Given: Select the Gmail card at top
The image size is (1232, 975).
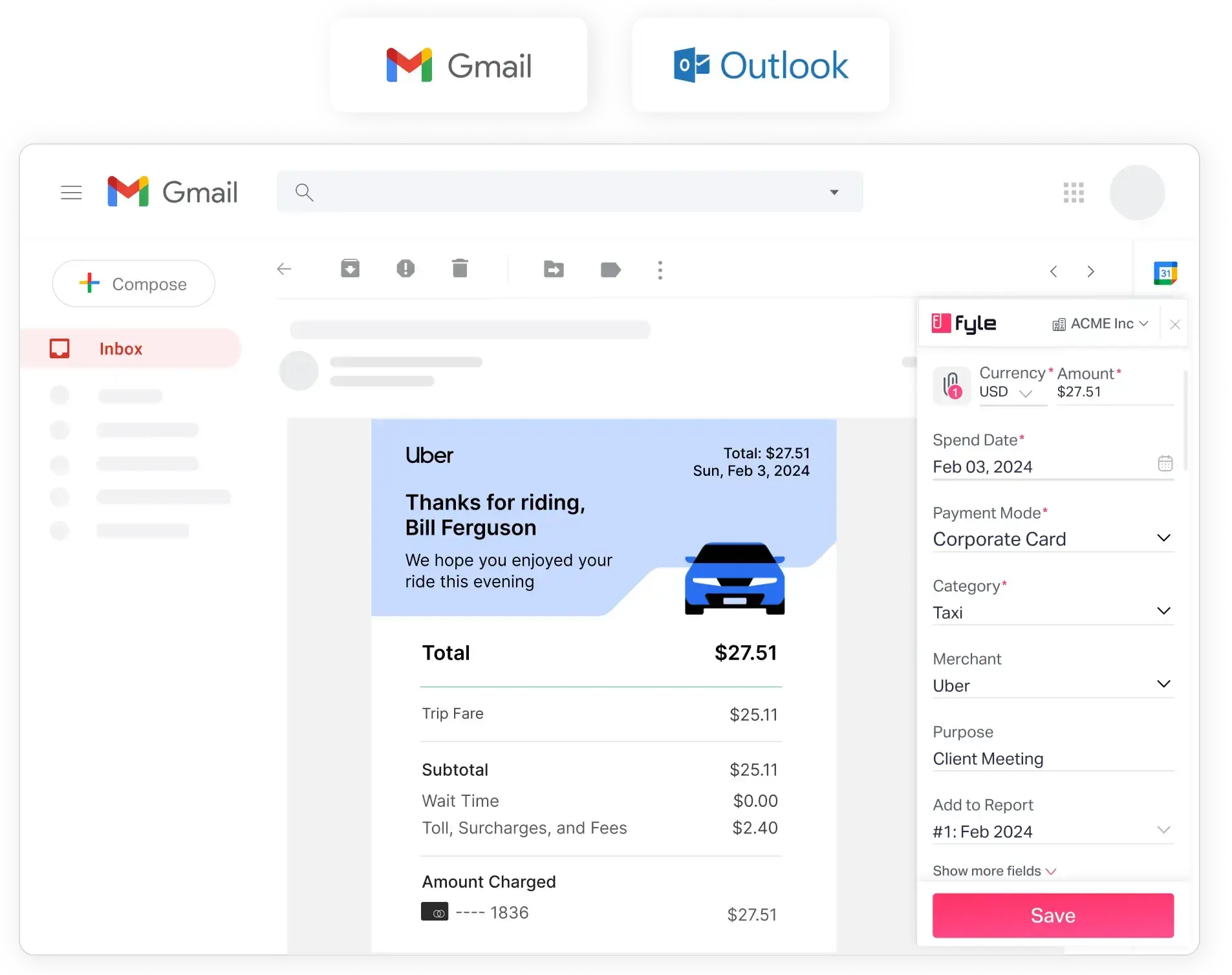Looking at the screenshot, I should pos(459,65).
